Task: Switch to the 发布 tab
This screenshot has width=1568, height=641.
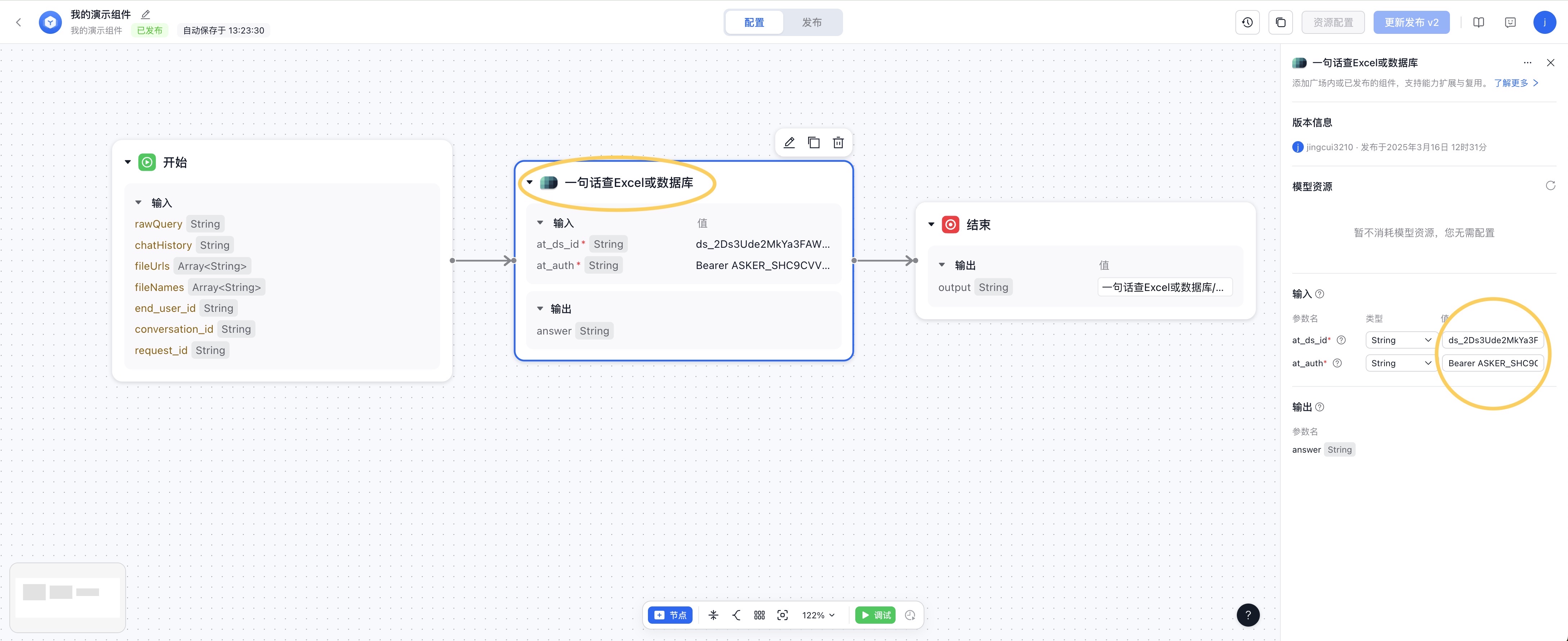Action: [811, 23]
